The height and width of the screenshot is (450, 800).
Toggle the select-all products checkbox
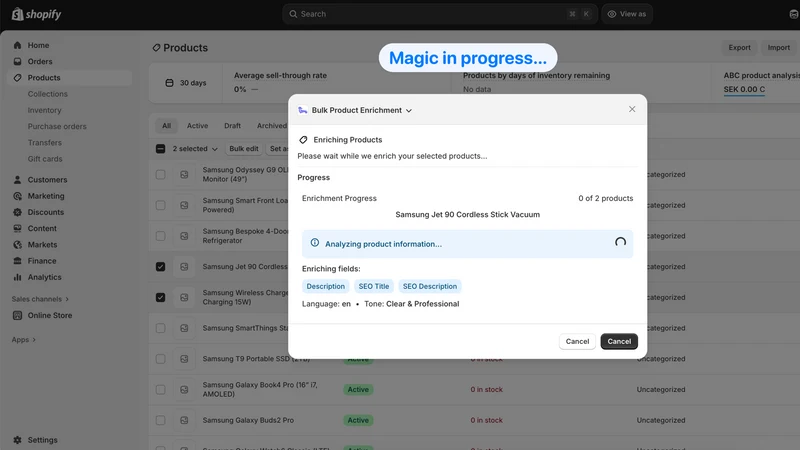(160, 149)
